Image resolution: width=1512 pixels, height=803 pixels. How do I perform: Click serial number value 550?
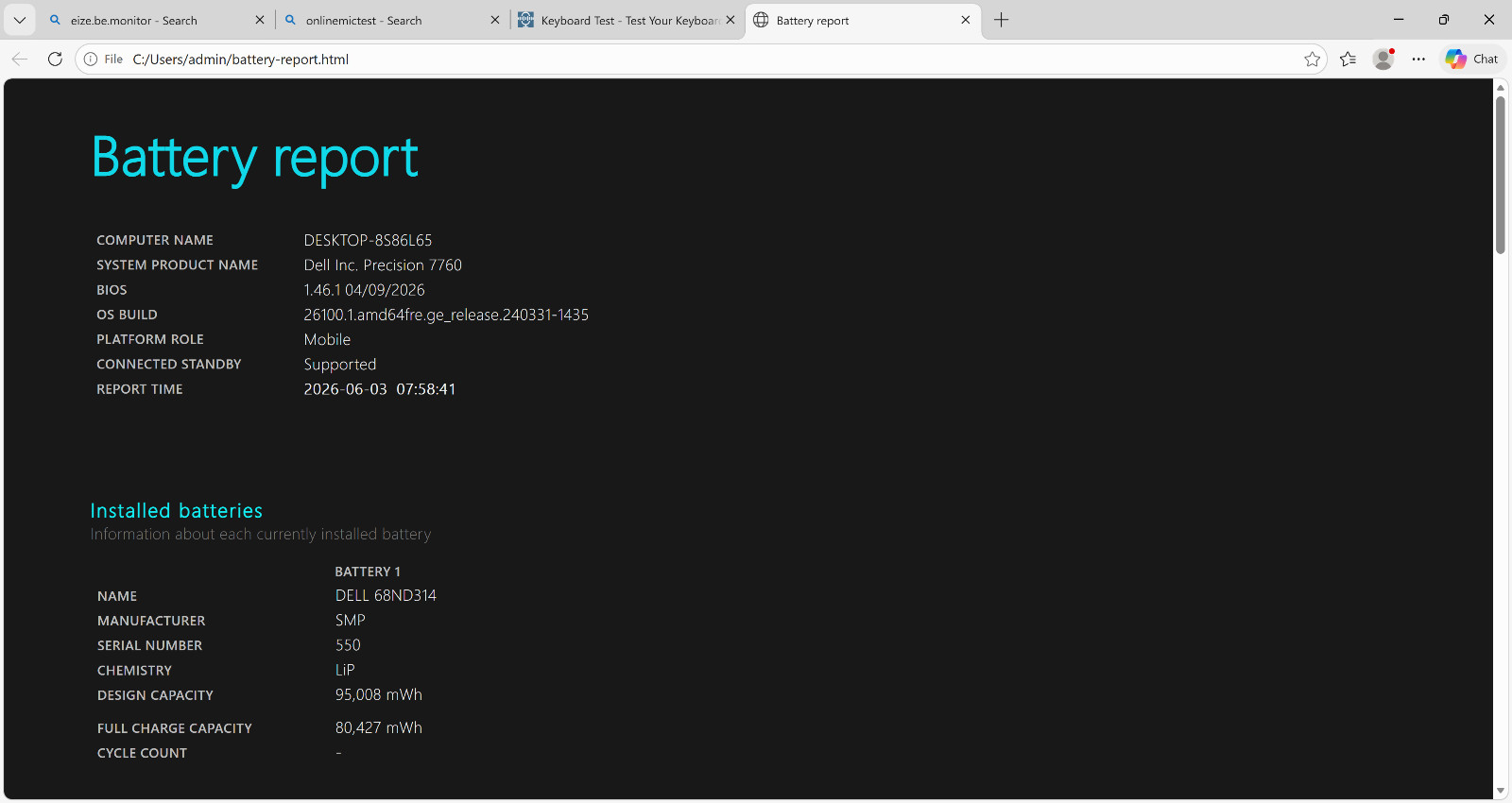pos(348,645)
